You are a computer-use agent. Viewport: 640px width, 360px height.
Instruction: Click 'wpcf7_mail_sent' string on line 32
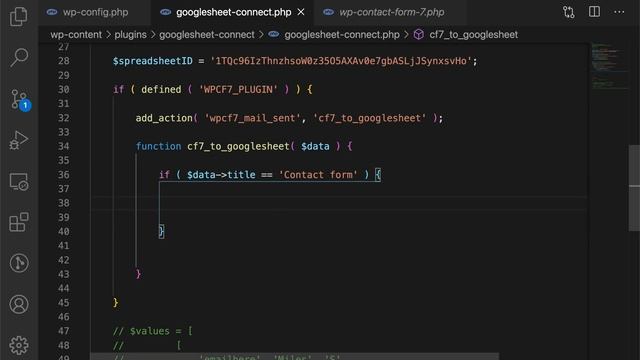click(x=253, y=118)
